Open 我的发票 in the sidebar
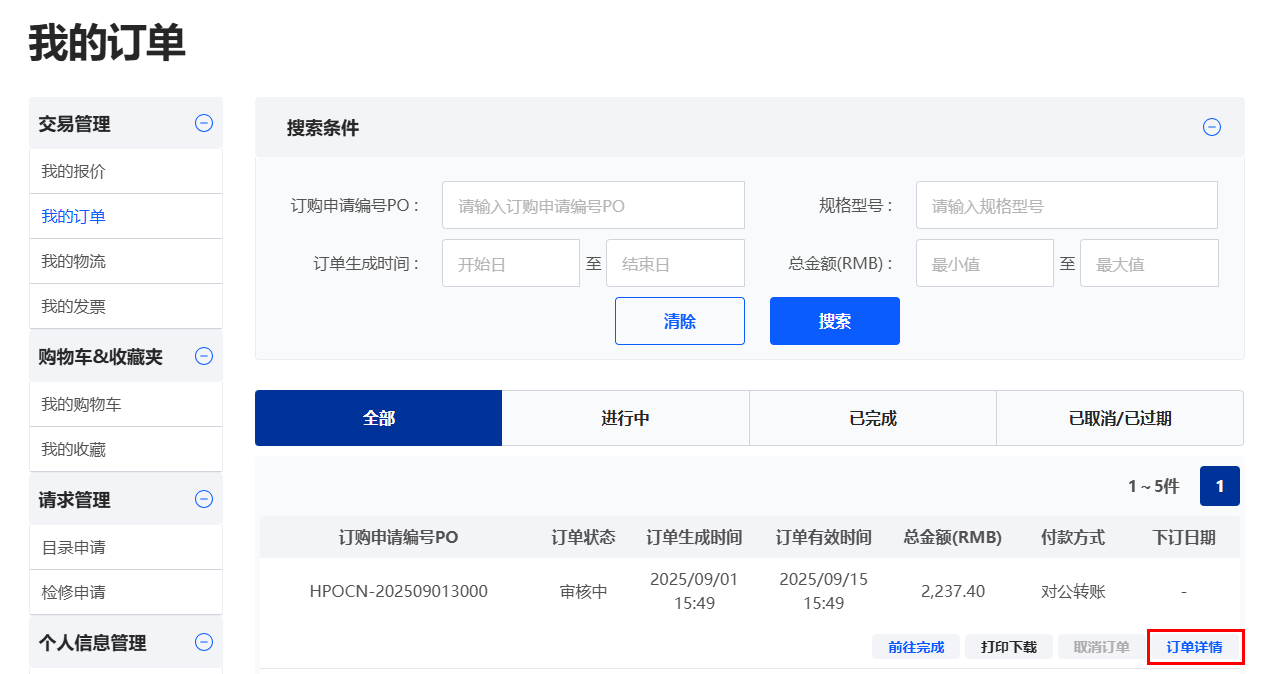Viewport: 1280px width, 674px height. pyautogui.click(x=73, y=306)
